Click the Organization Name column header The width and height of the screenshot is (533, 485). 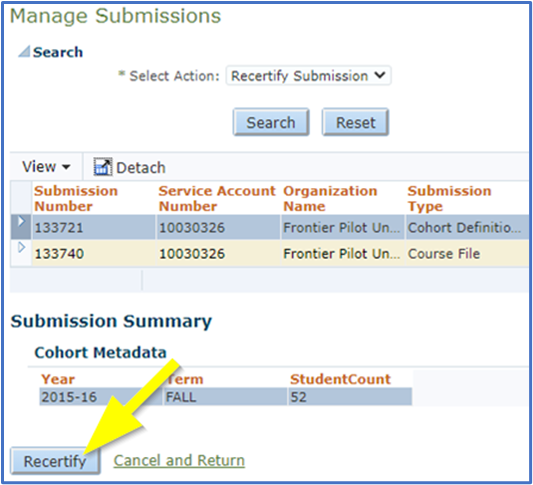330,198
